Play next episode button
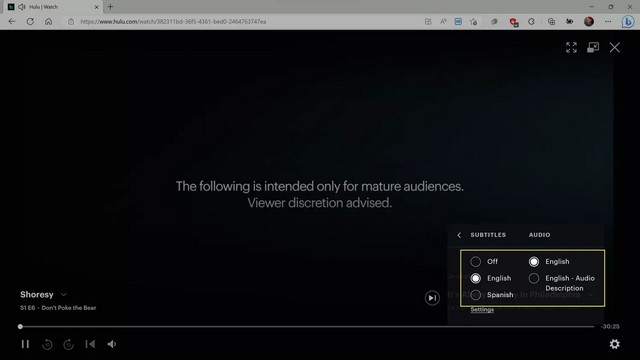 [x=432, y=298]
